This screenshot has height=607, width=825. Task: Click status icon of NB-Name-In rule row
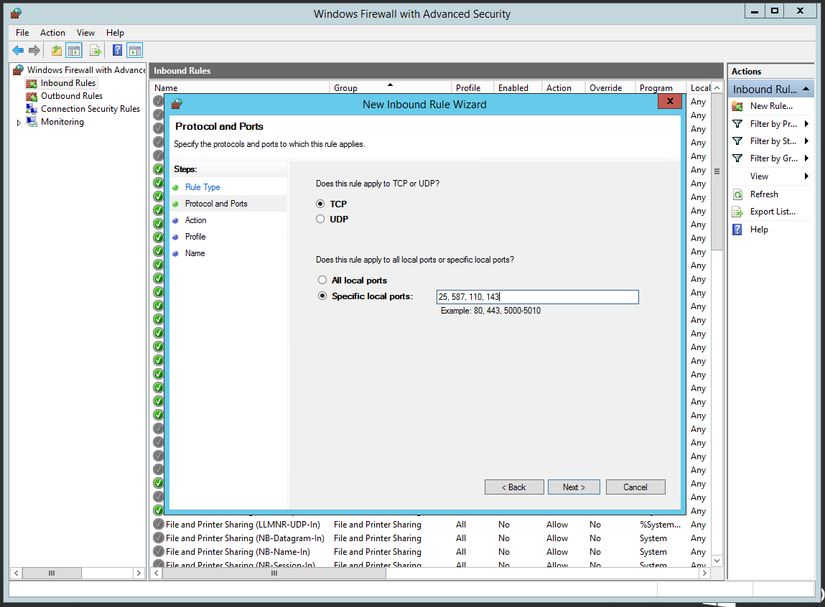tap(158, 552)
